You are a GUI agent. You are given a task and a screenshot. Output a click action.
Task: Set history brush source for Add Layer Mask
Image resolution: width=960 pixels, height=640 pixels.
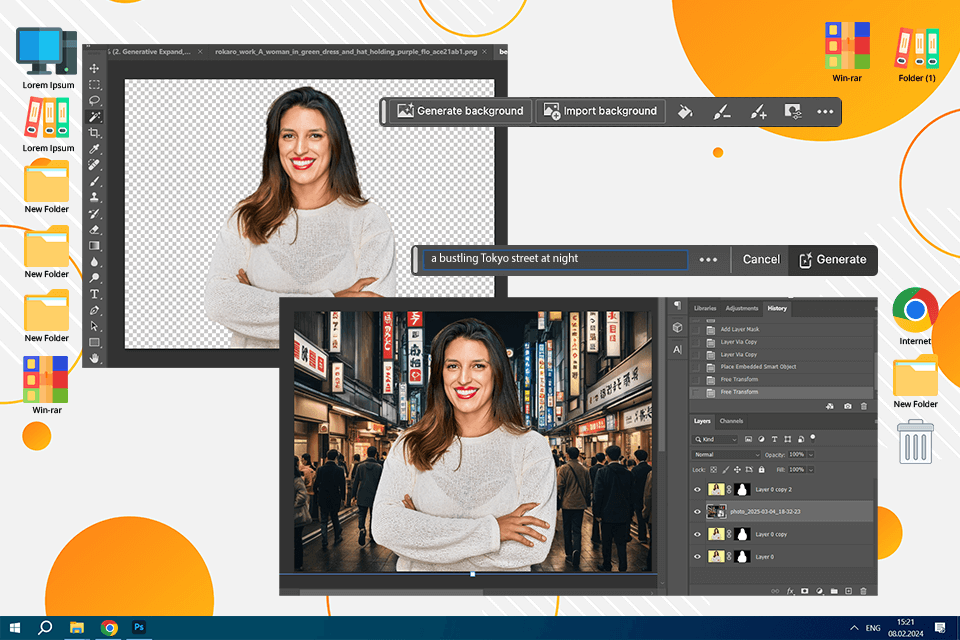click(696, 329)
